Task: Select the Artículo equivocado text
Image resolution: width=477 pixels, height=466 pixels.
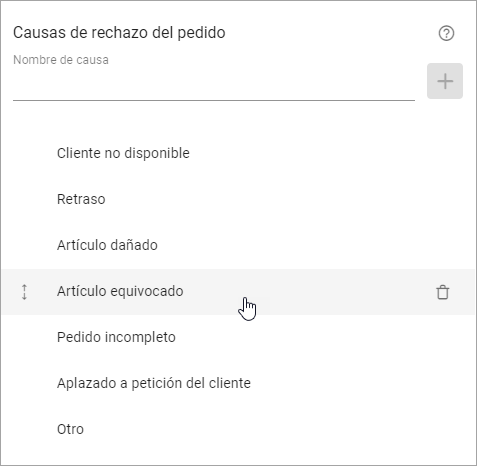Action: (x=120, y=291)
